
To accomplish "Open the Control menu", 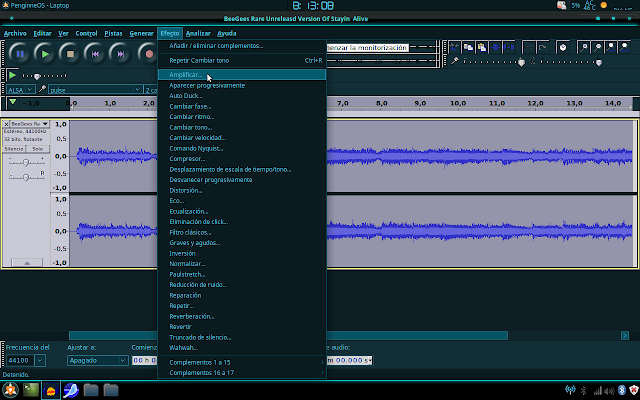I will point(86,33).
